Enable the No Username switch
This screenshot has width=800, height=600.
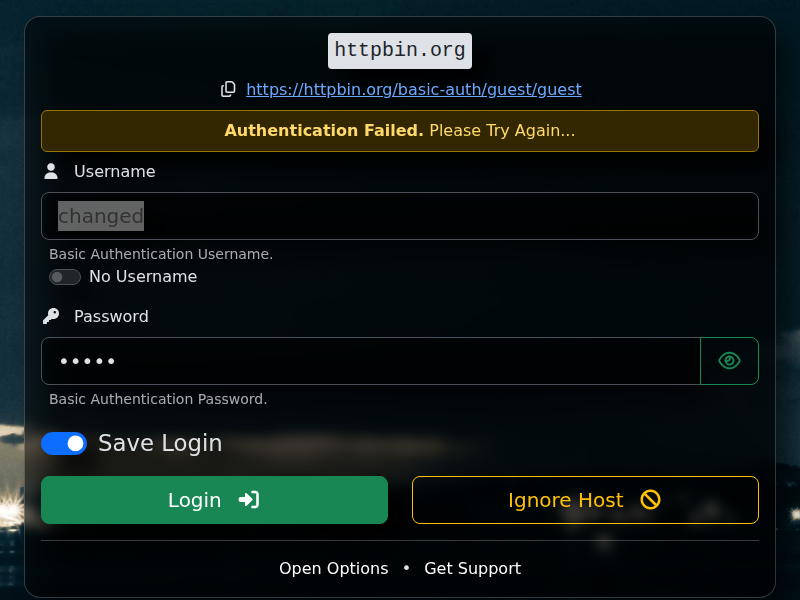pyautogui.click(x=64, y=277)
